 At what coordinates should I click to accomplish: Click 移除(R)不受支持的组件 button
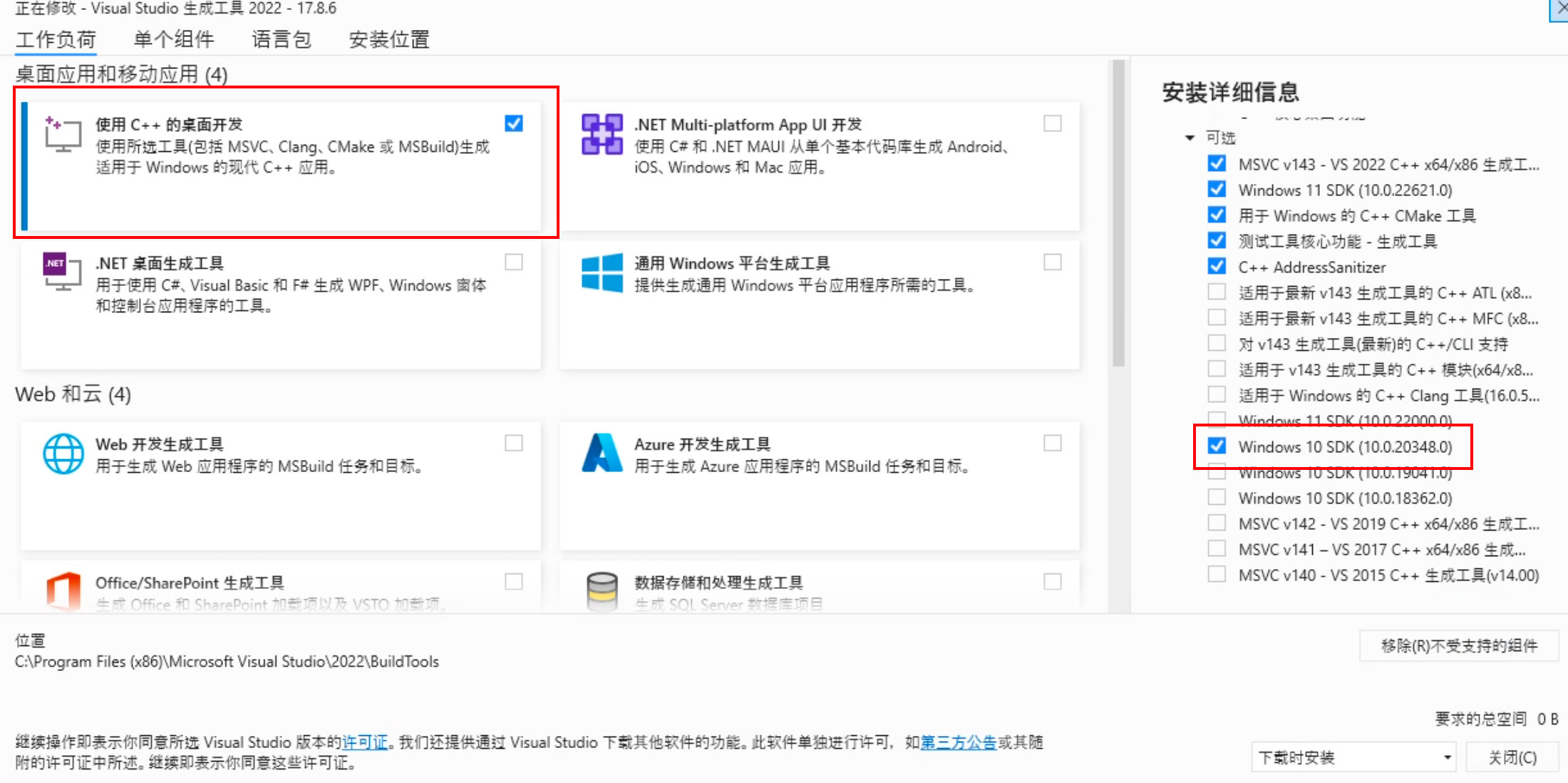pyautogui.click(x=1459, y=646)
